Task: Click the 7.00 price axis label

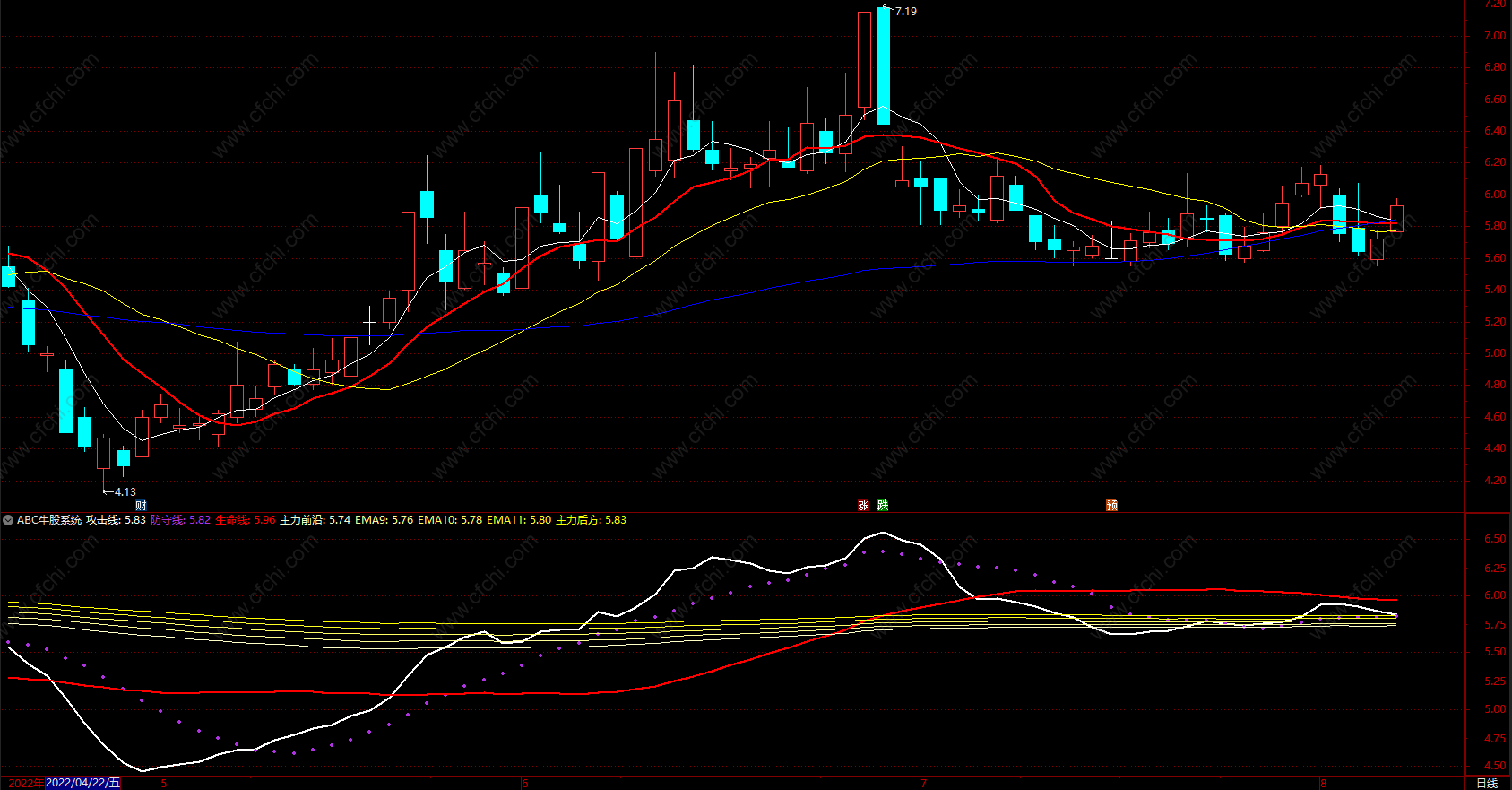Action: pyautogui.click(x=1495, y=36)
